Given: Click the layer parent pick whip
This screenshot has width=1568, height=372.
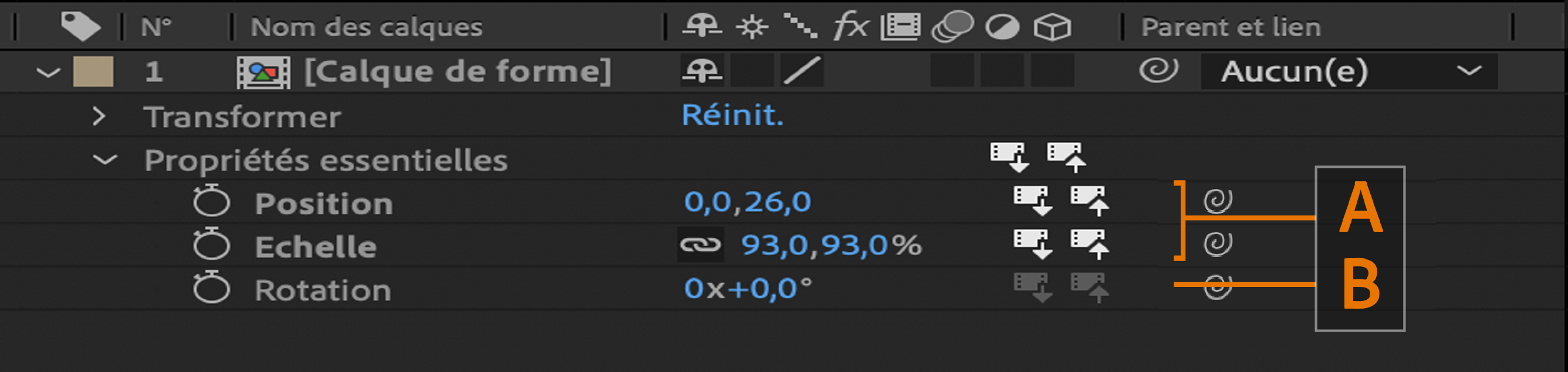Looking at the screenshot, I should [x=1158, y=70].
